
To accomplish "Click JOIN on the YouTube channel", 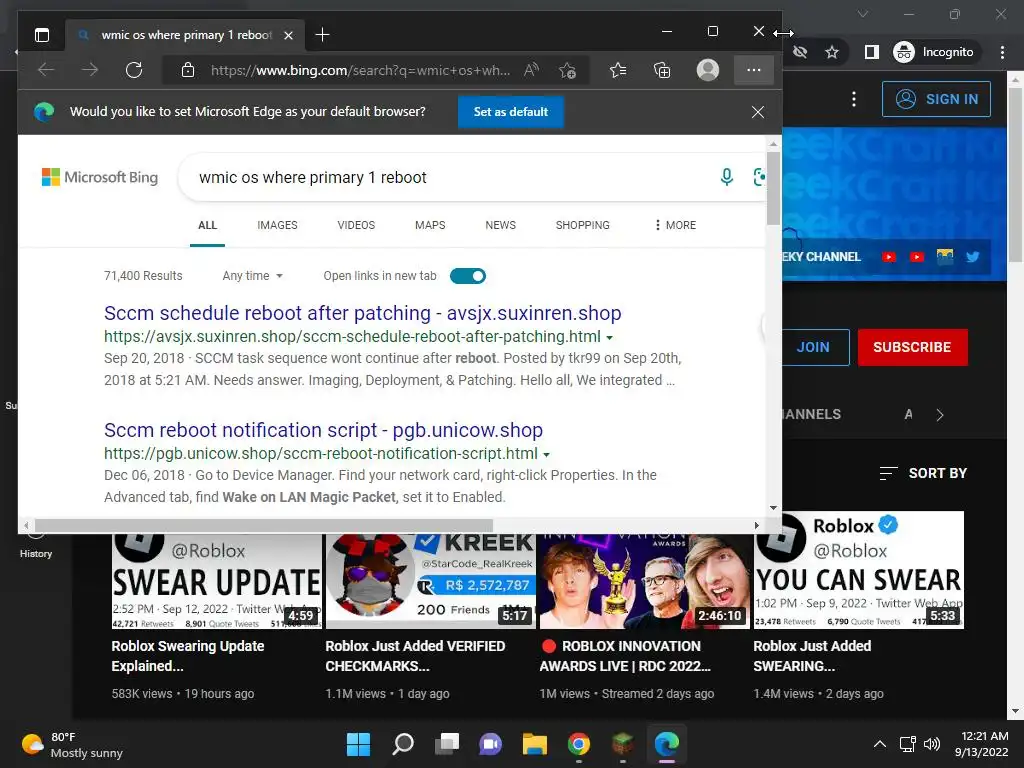I will pyautogui.click(x=813, y=347).
